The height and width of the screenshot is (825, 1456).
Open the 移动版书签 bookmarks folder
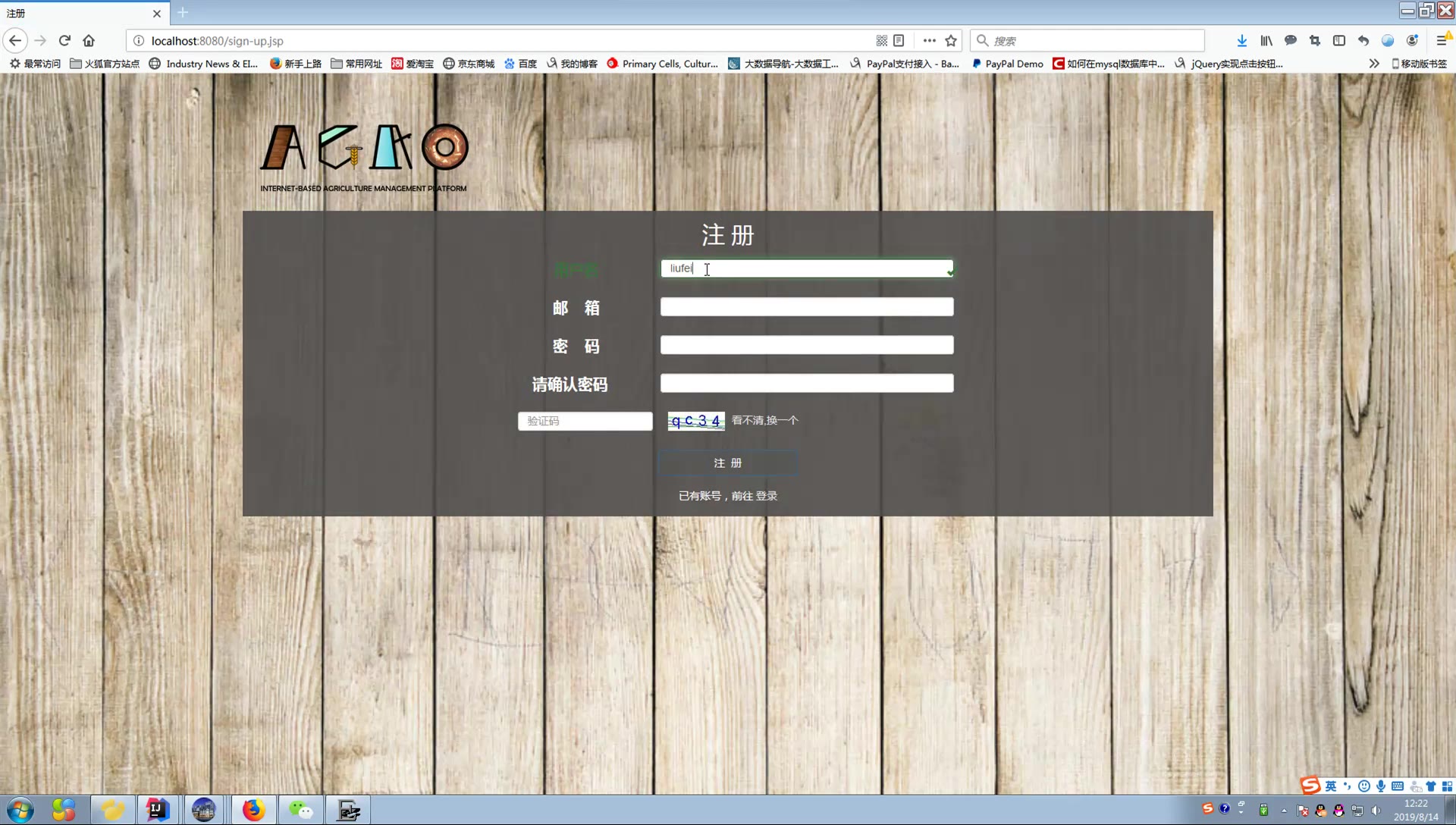pos(1419,64)
